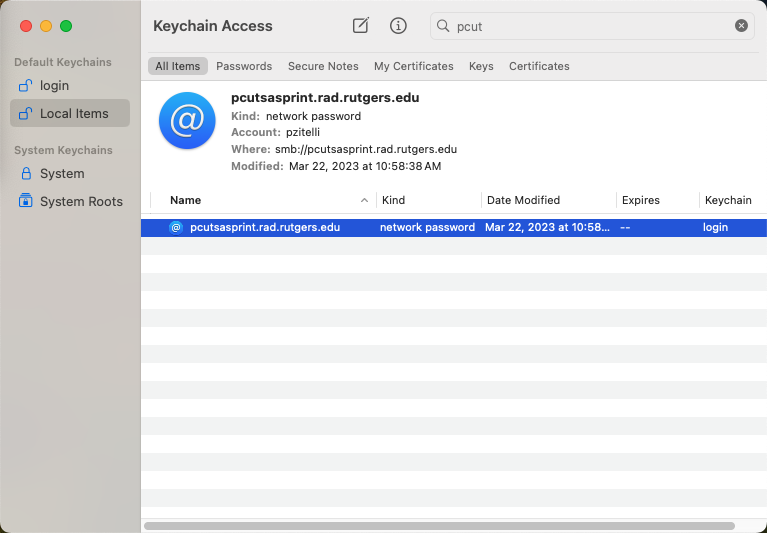Sort by the Date Modified column
The image size is (767, 533).
(523, 200)
